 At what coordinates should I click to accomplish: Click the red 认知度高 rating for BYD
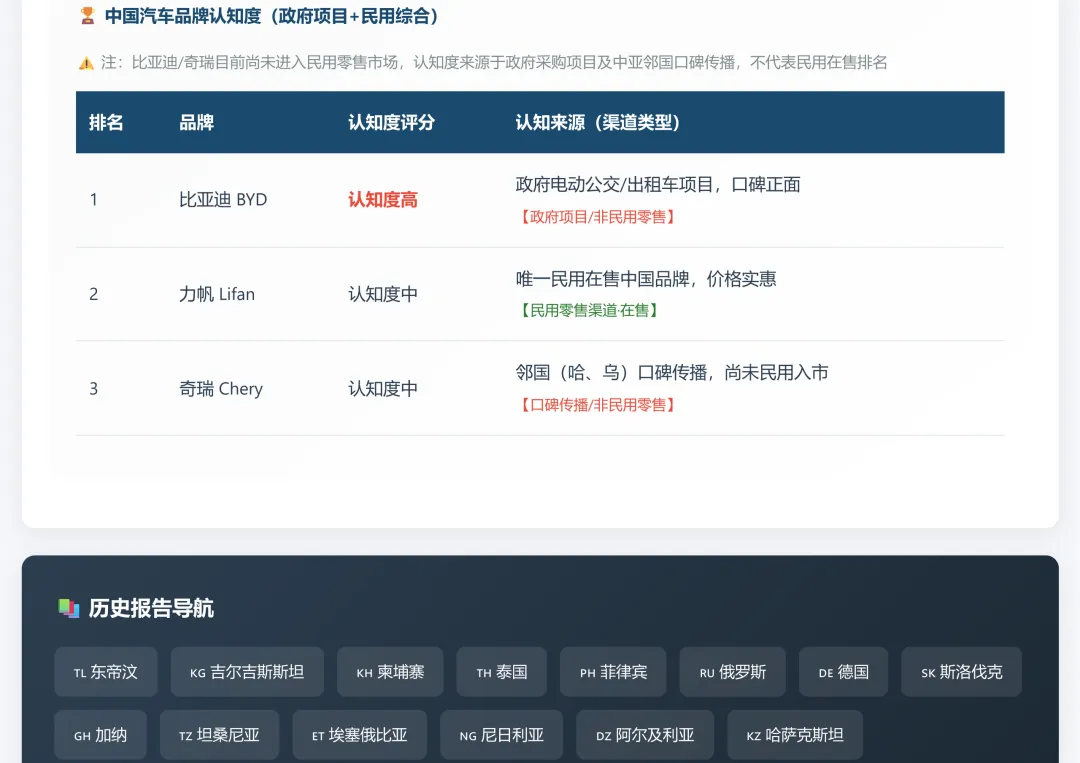382,199
